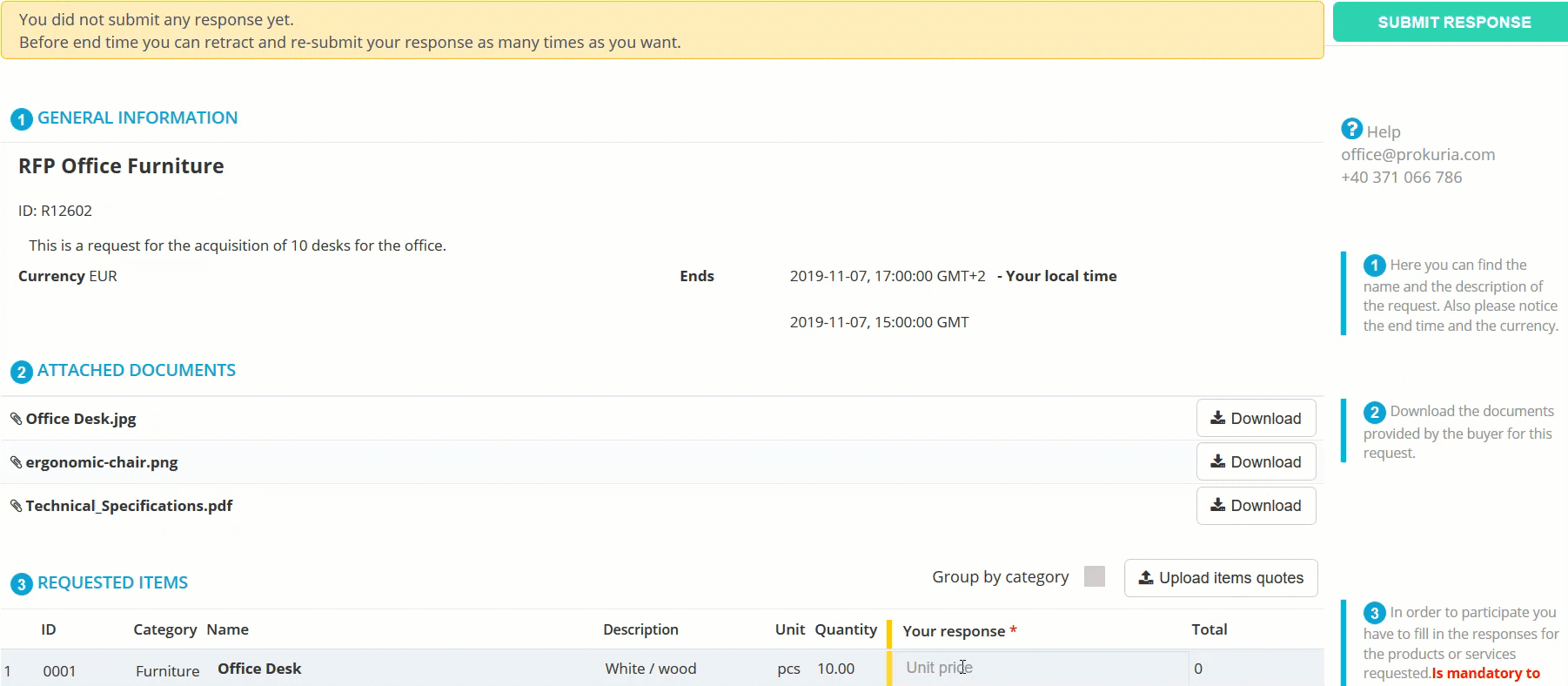
Task: Click the Requested Items section heading
Action: 113,582
